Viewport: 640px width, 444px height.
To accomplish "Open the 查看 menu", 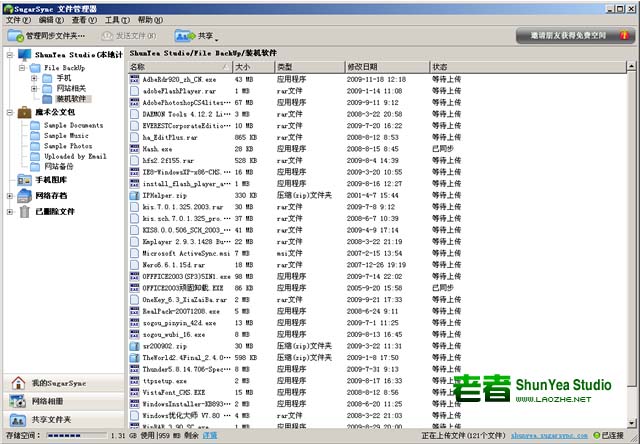I will (x=84, y=20).
